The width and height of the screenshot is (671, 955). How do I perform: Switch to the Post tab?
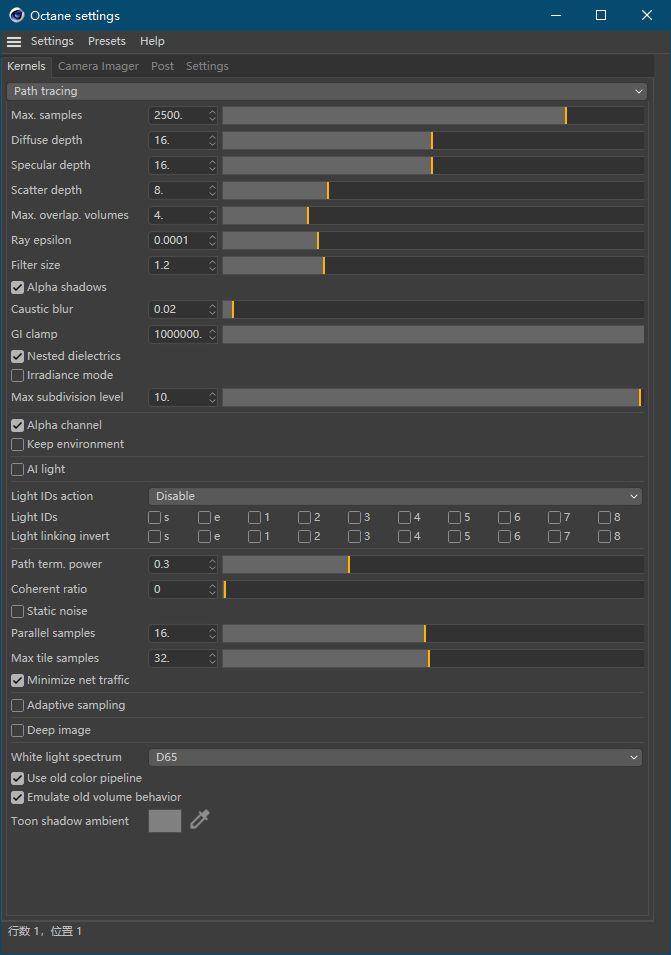162,66
